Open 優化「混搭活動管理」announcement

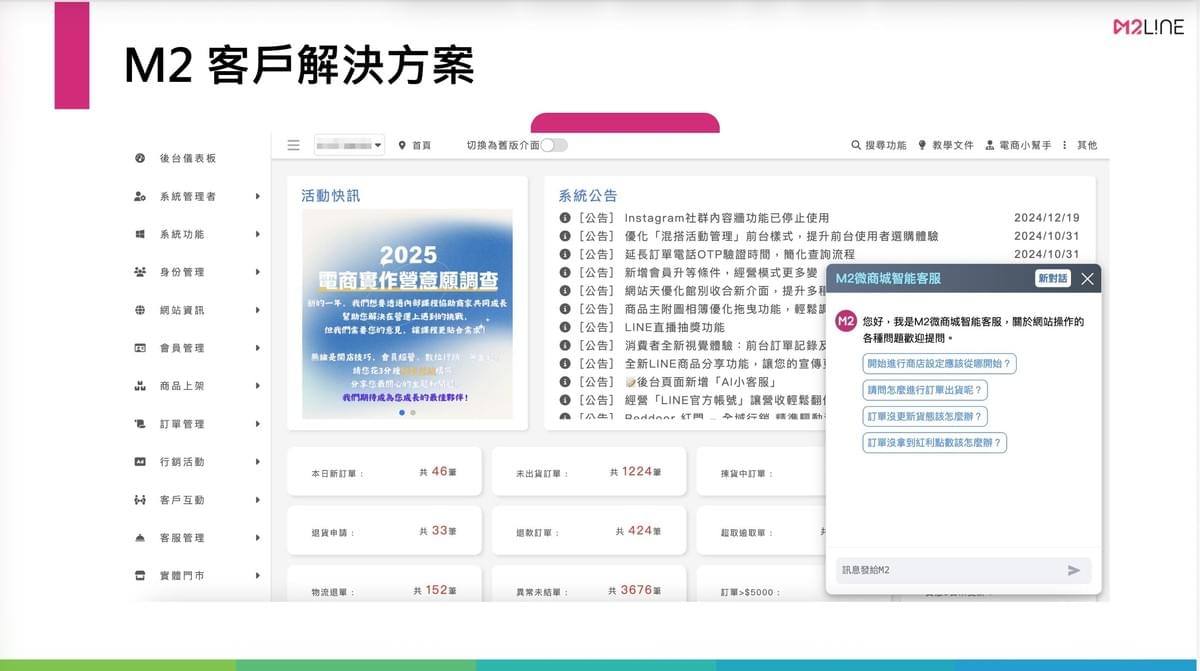tap(781, 236)
